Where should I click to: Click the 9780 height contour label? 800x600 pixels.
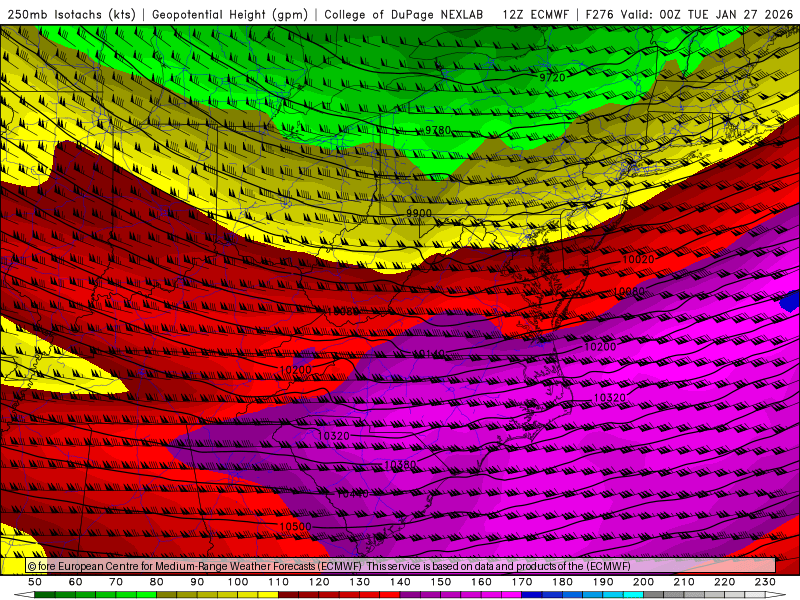(x=438, y=131)
